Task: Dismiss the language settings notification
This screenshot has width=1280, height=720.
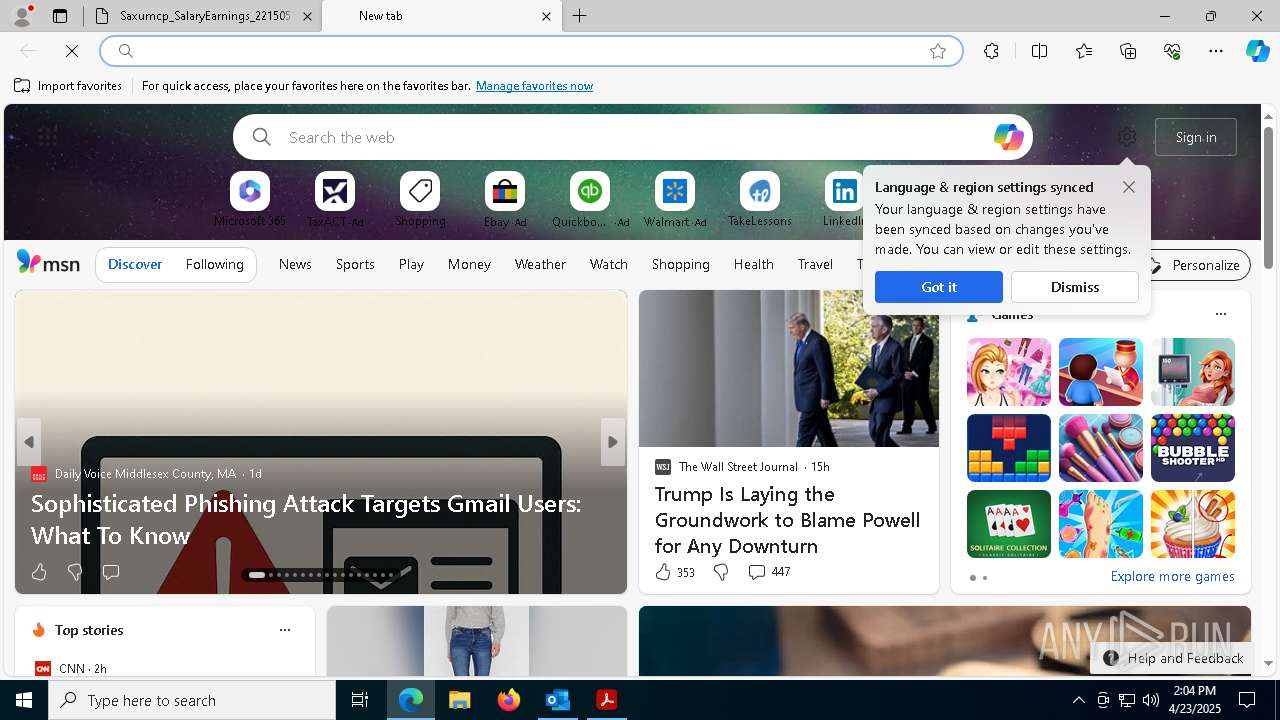Action: point(1074,287)
